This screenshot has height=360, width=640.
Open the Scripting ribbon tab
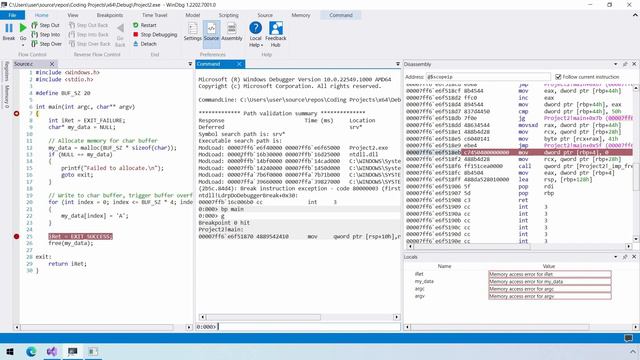(229, 15)
